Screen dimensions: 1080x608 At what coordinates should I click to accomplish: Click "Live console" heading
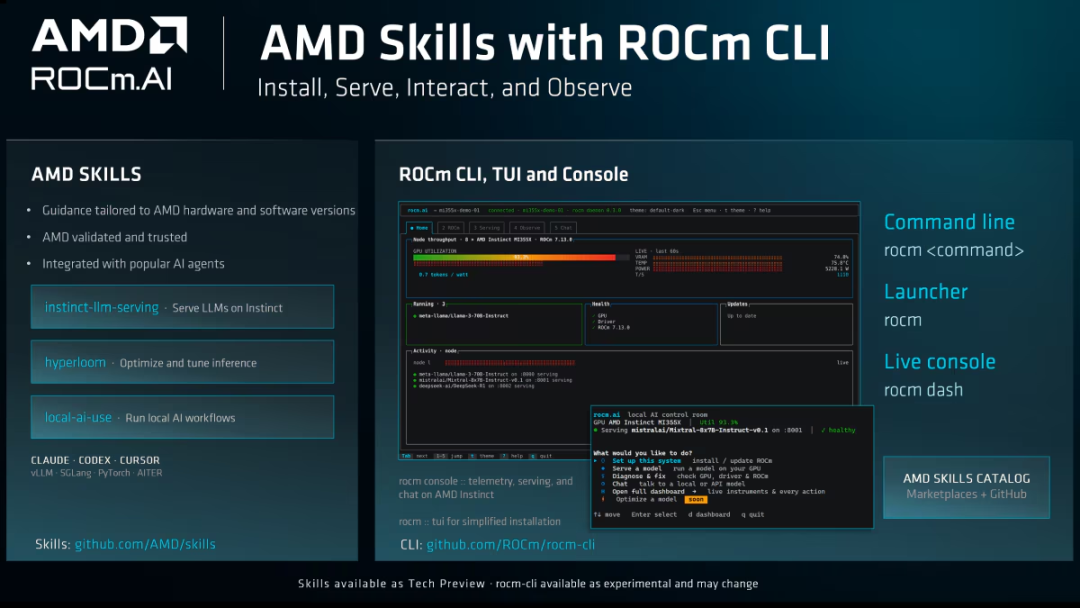pyautogui.click(x=939, y=361)
